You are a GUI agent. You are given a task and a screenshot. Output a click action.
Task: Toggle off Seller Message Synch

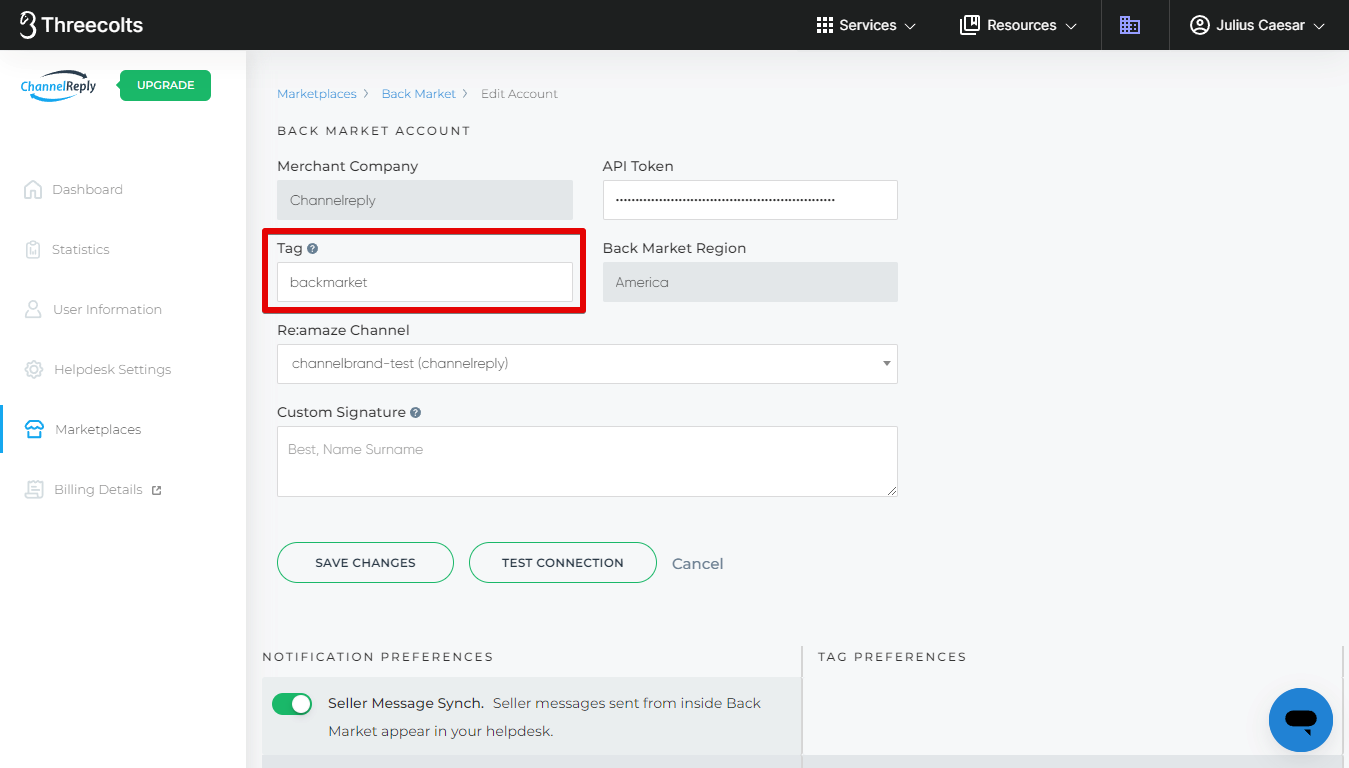coord(292,704)
